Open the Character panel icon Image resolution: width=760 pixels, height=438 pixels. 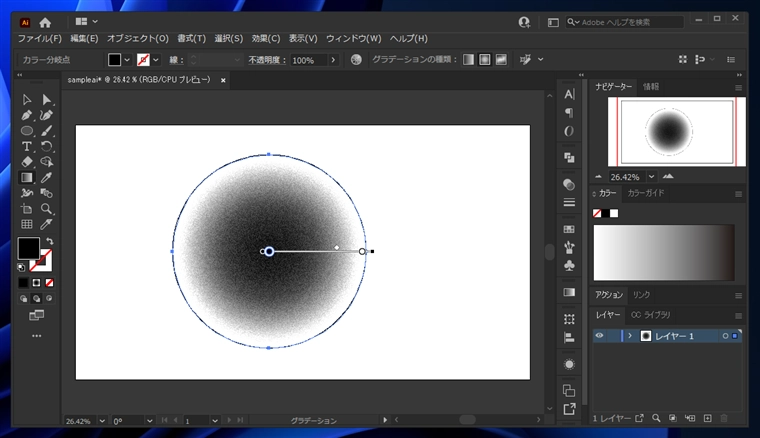pos(569,94)
